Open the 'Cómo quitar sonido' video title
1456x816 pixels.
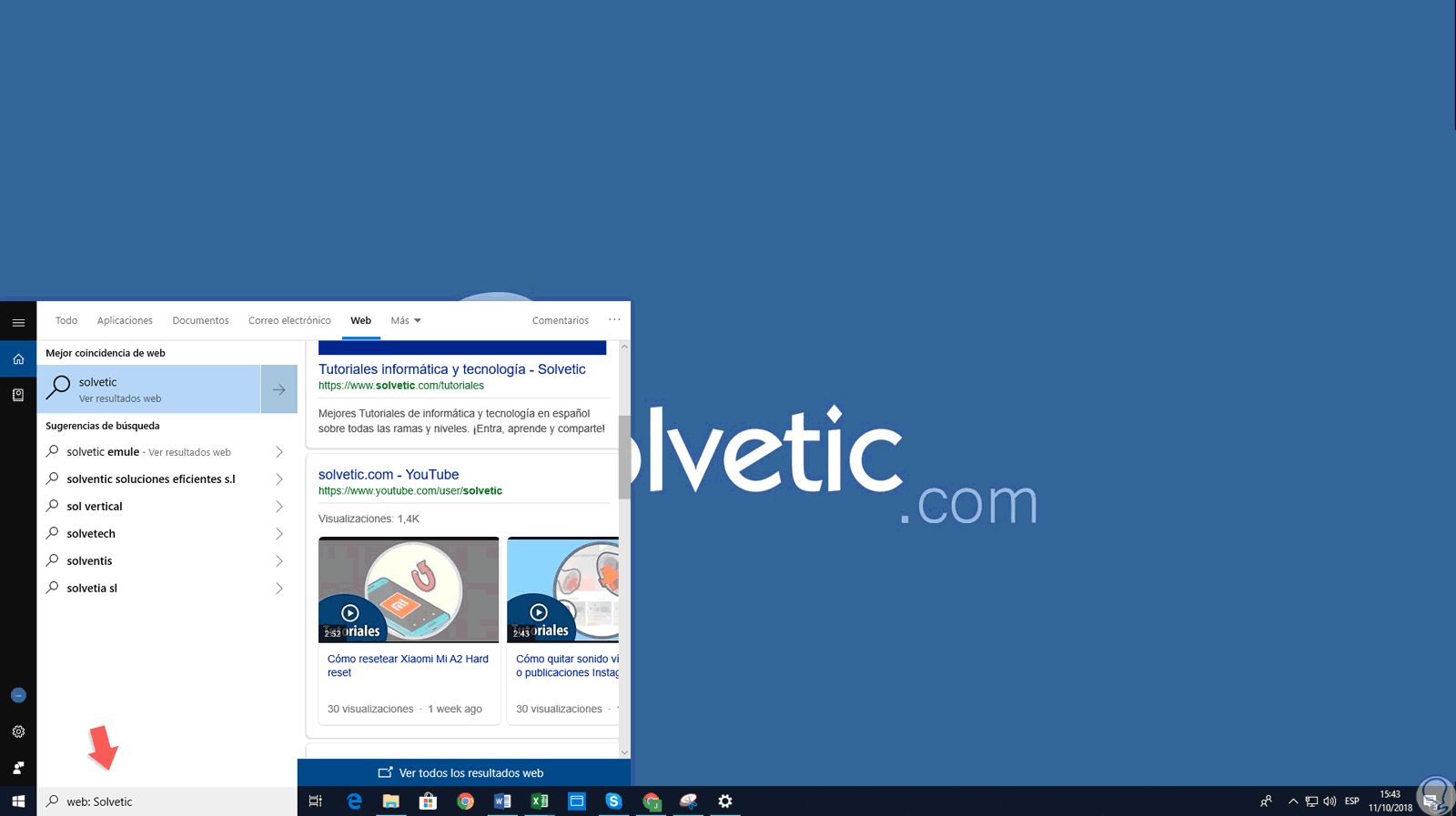pyautogui.click(x=567, y=666)
